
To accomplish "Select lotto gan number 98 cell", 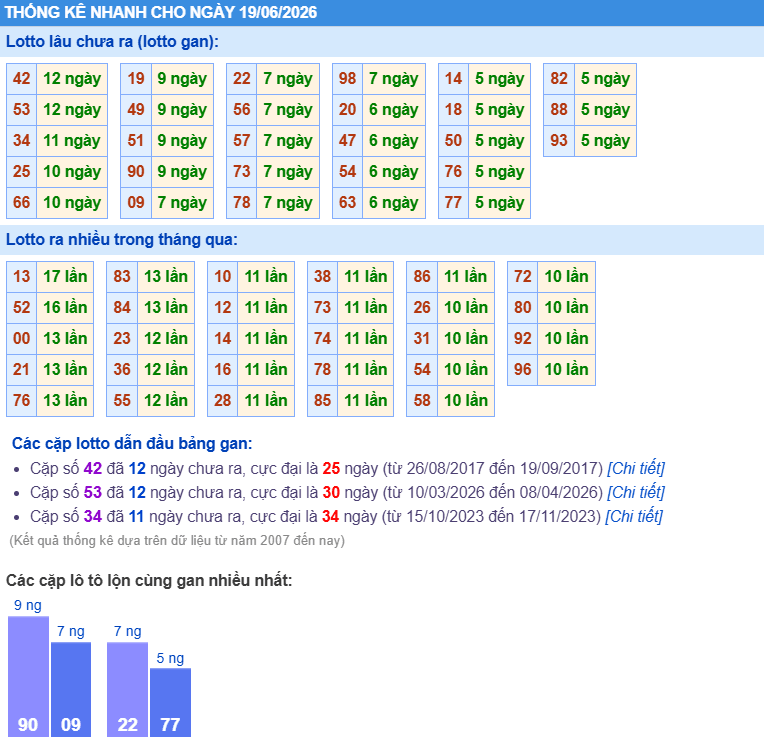I will [x=347, y=78].
